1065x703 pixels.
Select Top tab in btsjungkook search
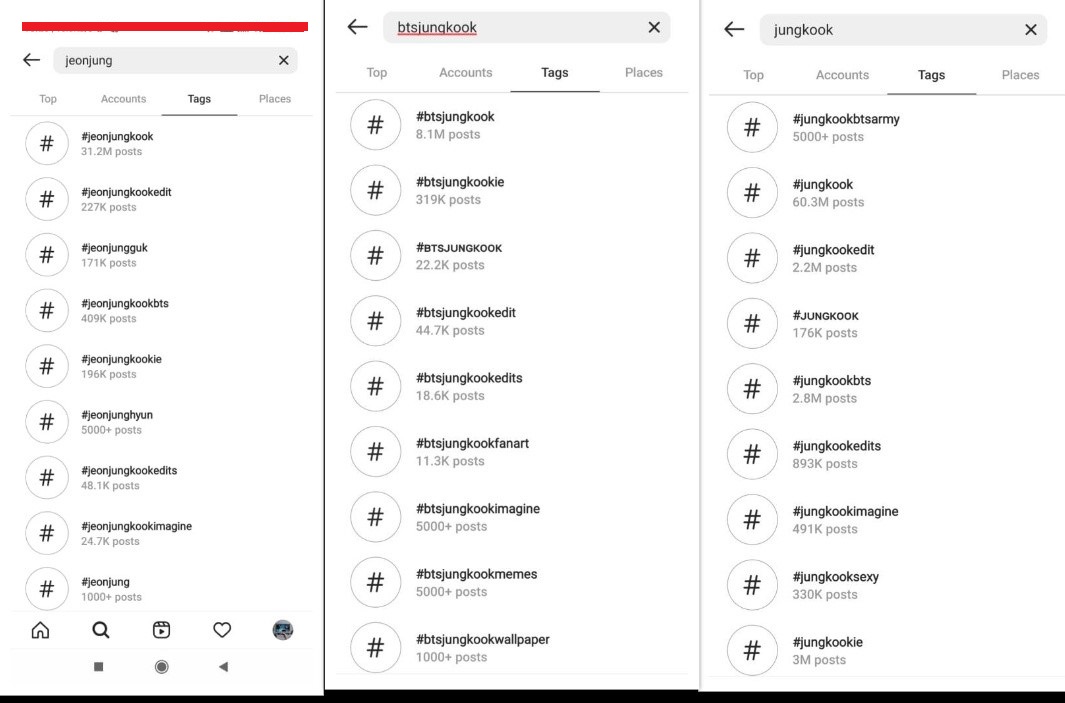click(377, 72)
